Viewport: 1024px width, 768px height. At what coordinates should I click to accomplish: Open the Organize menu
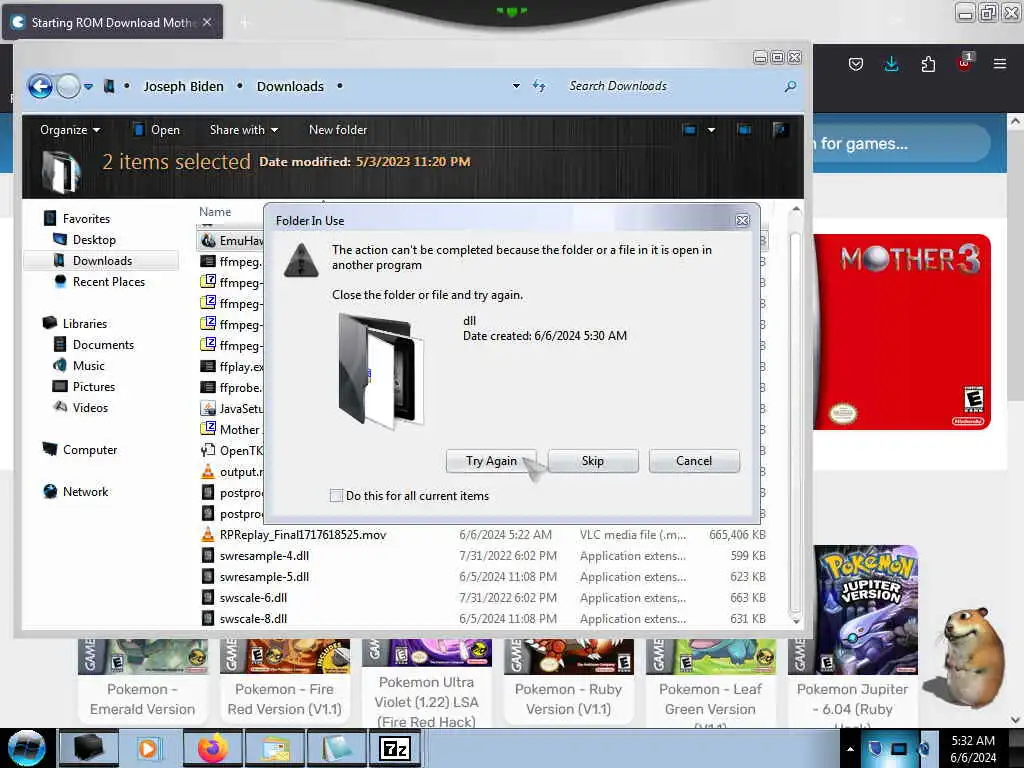pos(70,130)
